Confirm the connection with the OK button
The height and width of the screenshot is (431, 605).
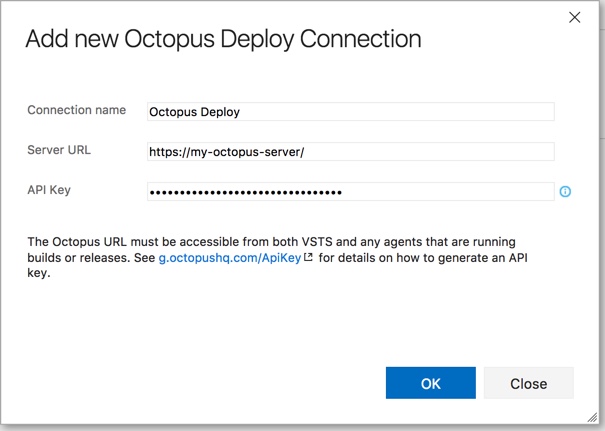[x=431, y=383]
